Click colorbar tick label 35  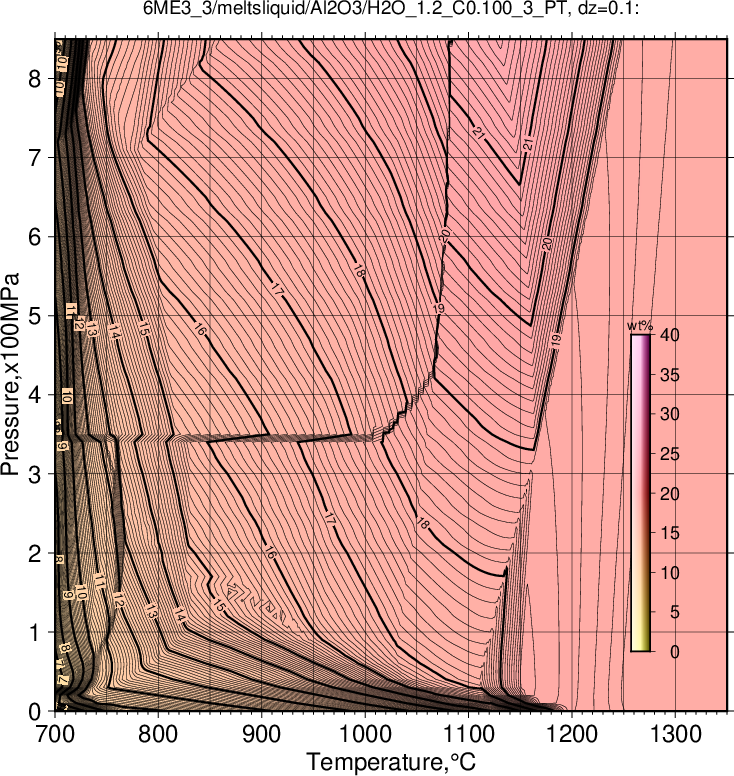pyautogui.click(x=669, y=375)
